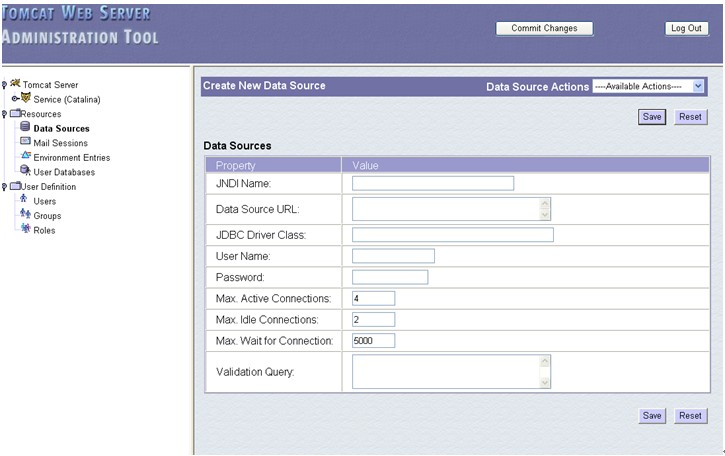Click the Max. Idle Connections field

point(373,320)
